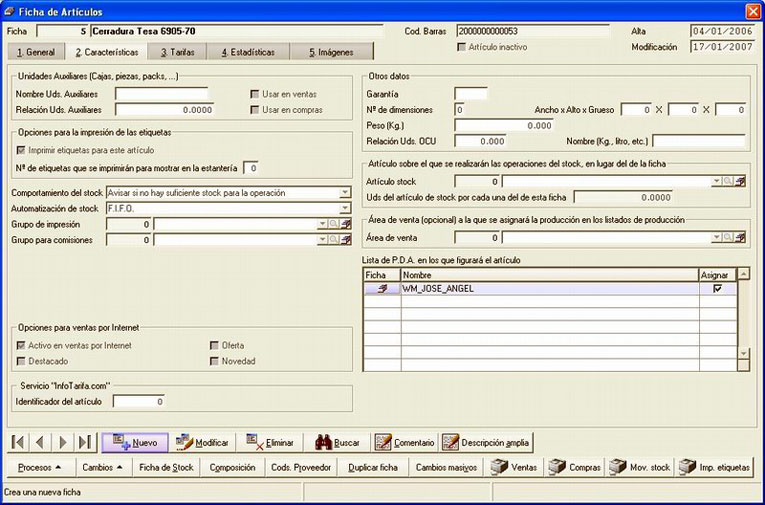Open card icon next to Grupo de impresión
The image size is (765, 505).
[x=345, y=224]
